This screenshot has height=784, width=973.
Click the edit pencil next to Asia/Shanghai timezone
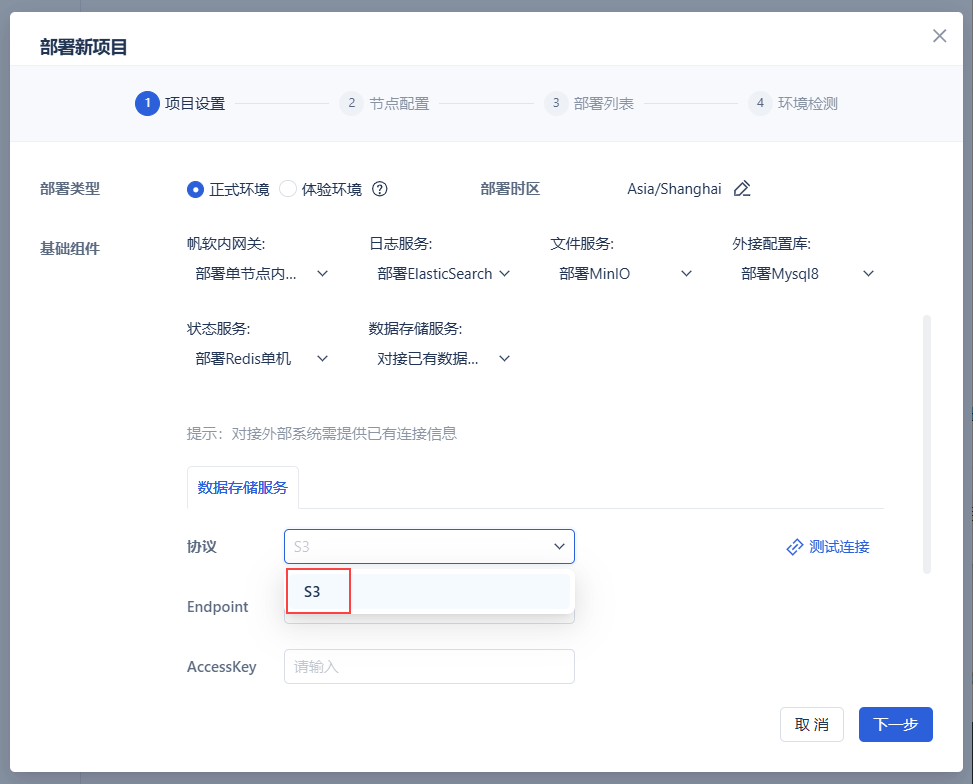[x=741, y=189]
